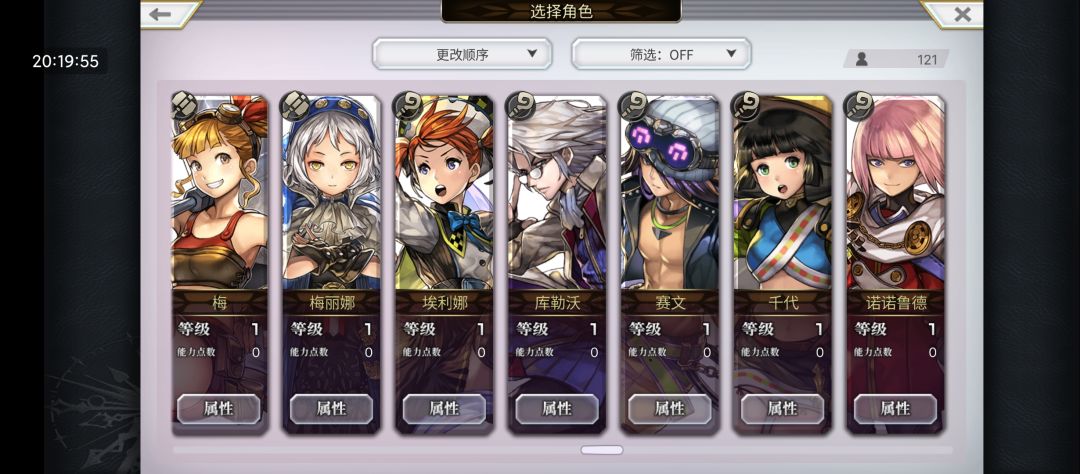Image resolution: width=1080 pixels, height=474 pixels.
Task: Close the 选择角色 screen
Action: (x=962, y=14)
